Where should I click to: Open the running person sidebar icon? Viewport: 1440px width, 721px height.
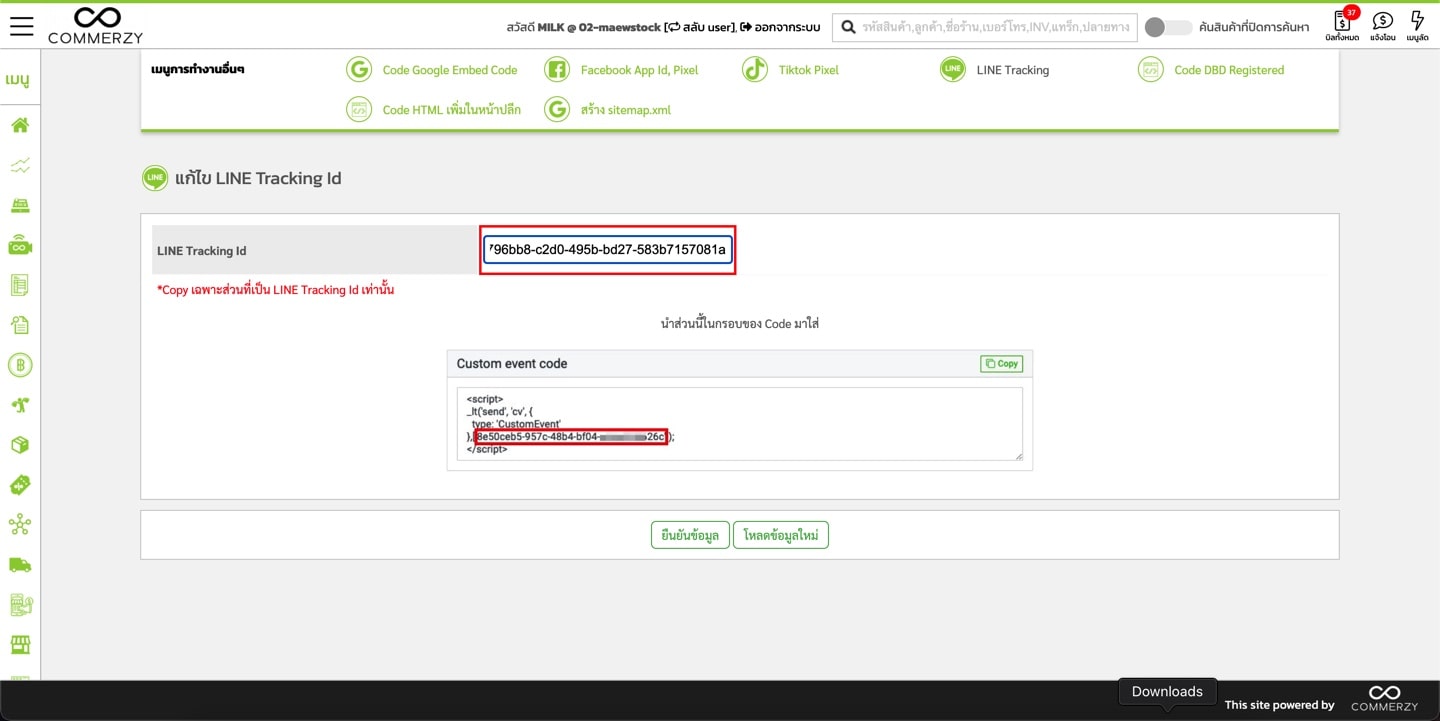[20, 405]
